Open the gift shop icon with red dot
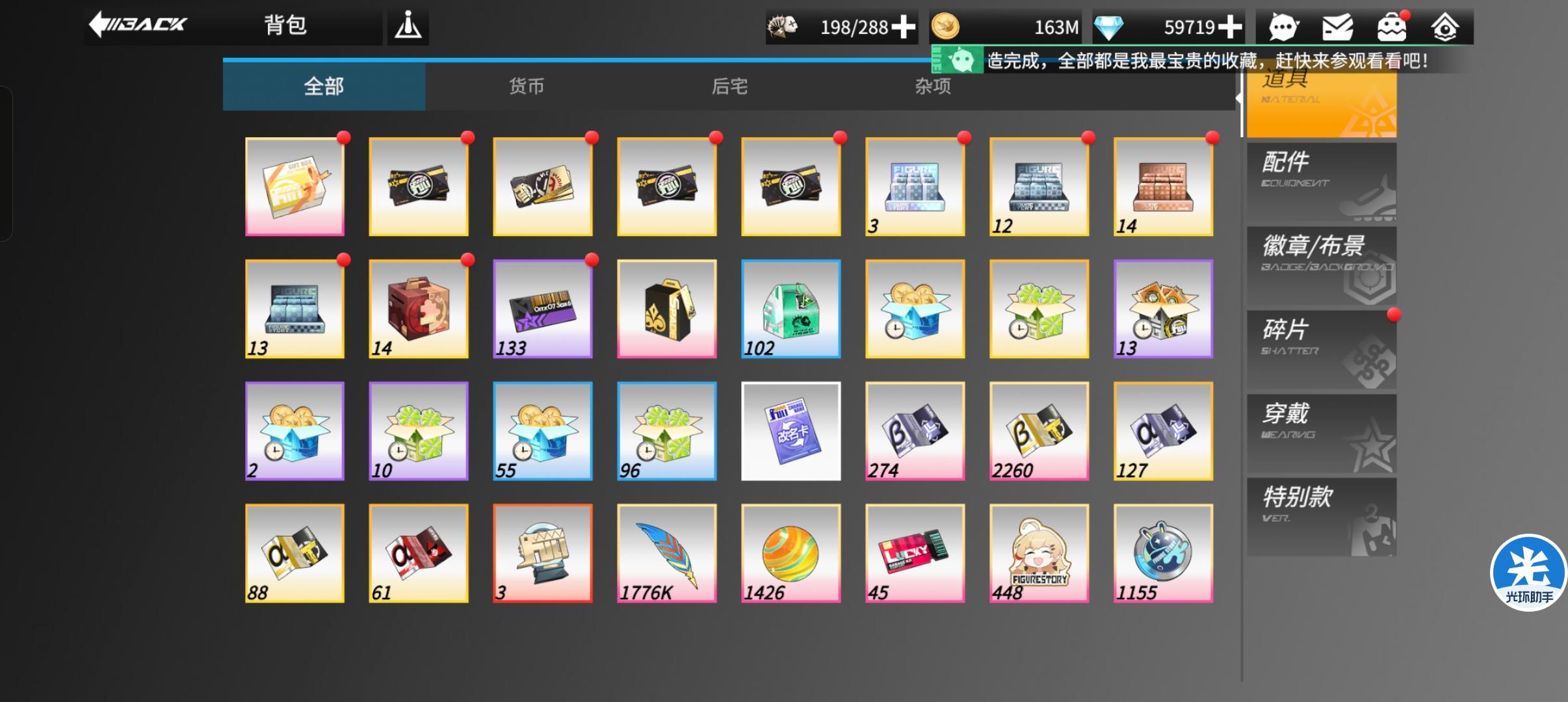Image resolution: width=1568 pixels, height=702 pixels. (x=1392, y=27)
